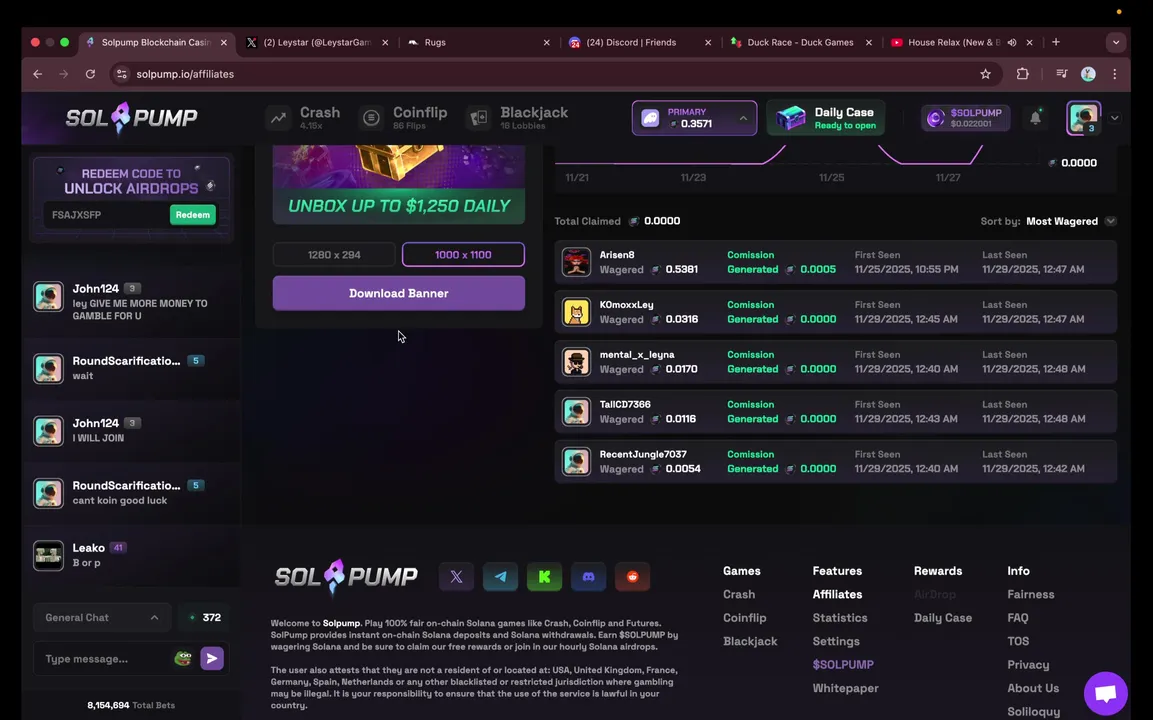Open the Discord social icon
1153x720 pixels.
588,577
